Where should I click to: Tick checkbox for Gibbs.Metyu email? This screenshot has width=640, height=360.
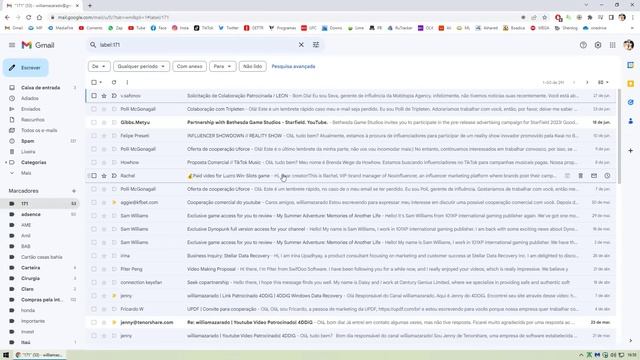(x=94, y=122)
